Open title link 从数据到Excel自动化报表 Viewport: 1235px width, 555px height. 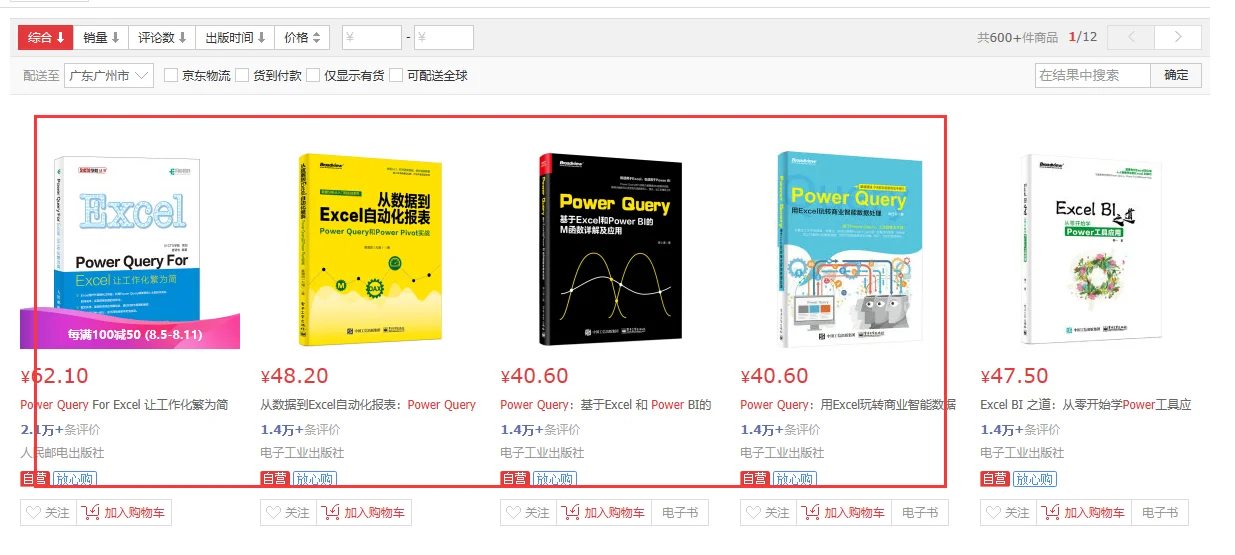coord(368,405)
